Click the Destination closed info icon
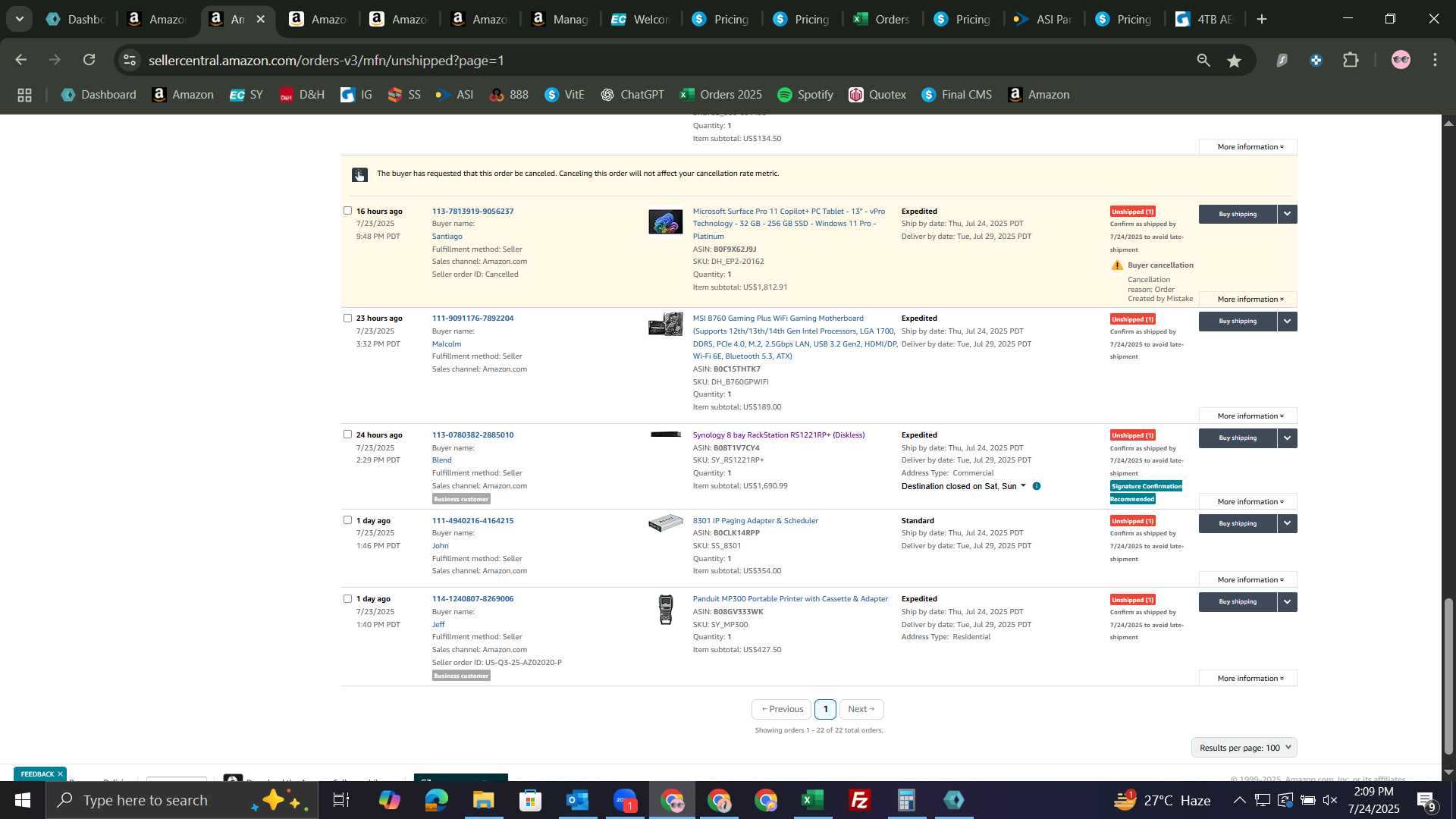 (x=1036, y=486)
